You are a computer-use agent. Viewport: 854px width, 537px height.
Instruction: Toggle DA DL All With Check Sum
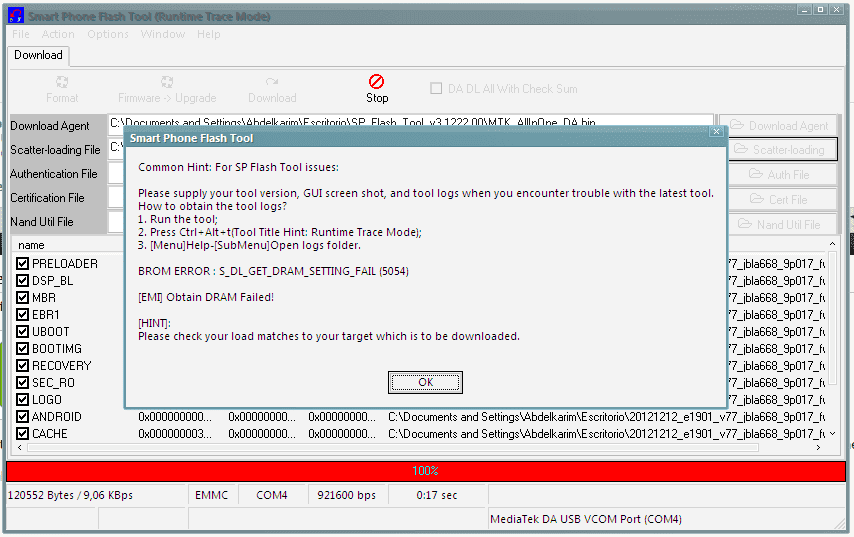tap(436, 88)
